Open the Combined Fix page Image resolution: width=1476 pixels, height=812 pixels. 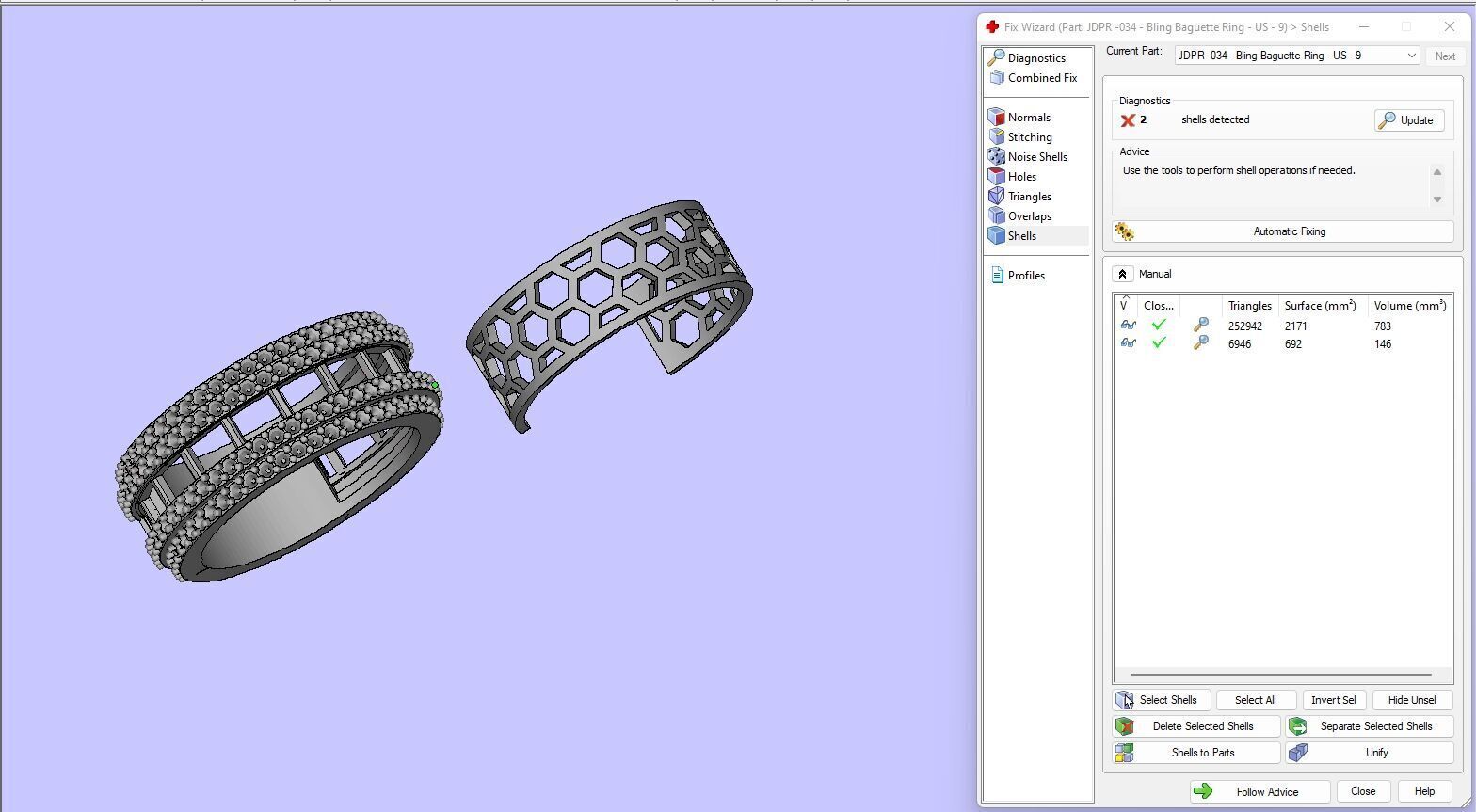[1041, 78]
